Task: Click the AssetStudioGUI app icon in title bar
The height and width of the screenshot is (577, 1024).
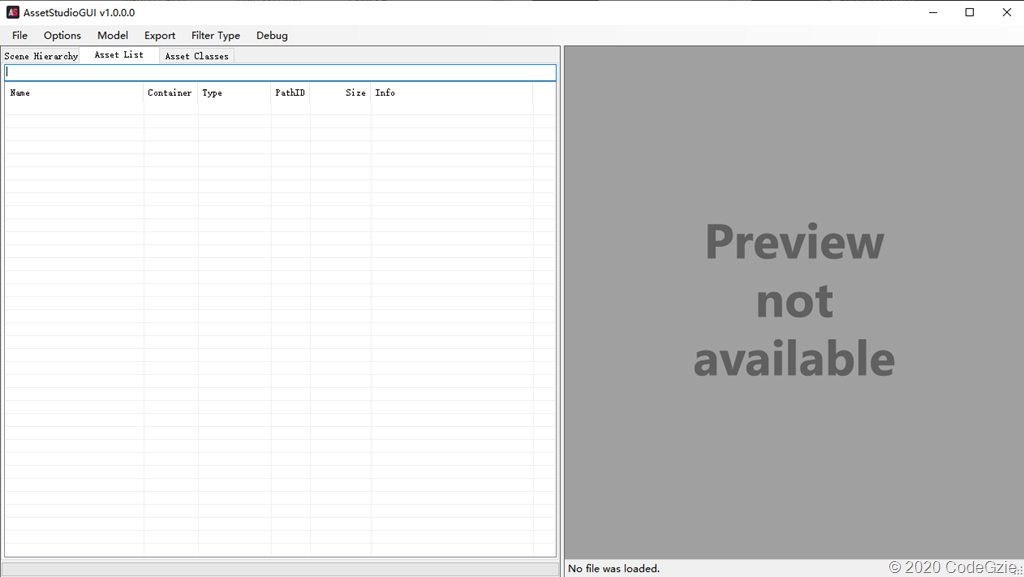Action: point(12,12)
